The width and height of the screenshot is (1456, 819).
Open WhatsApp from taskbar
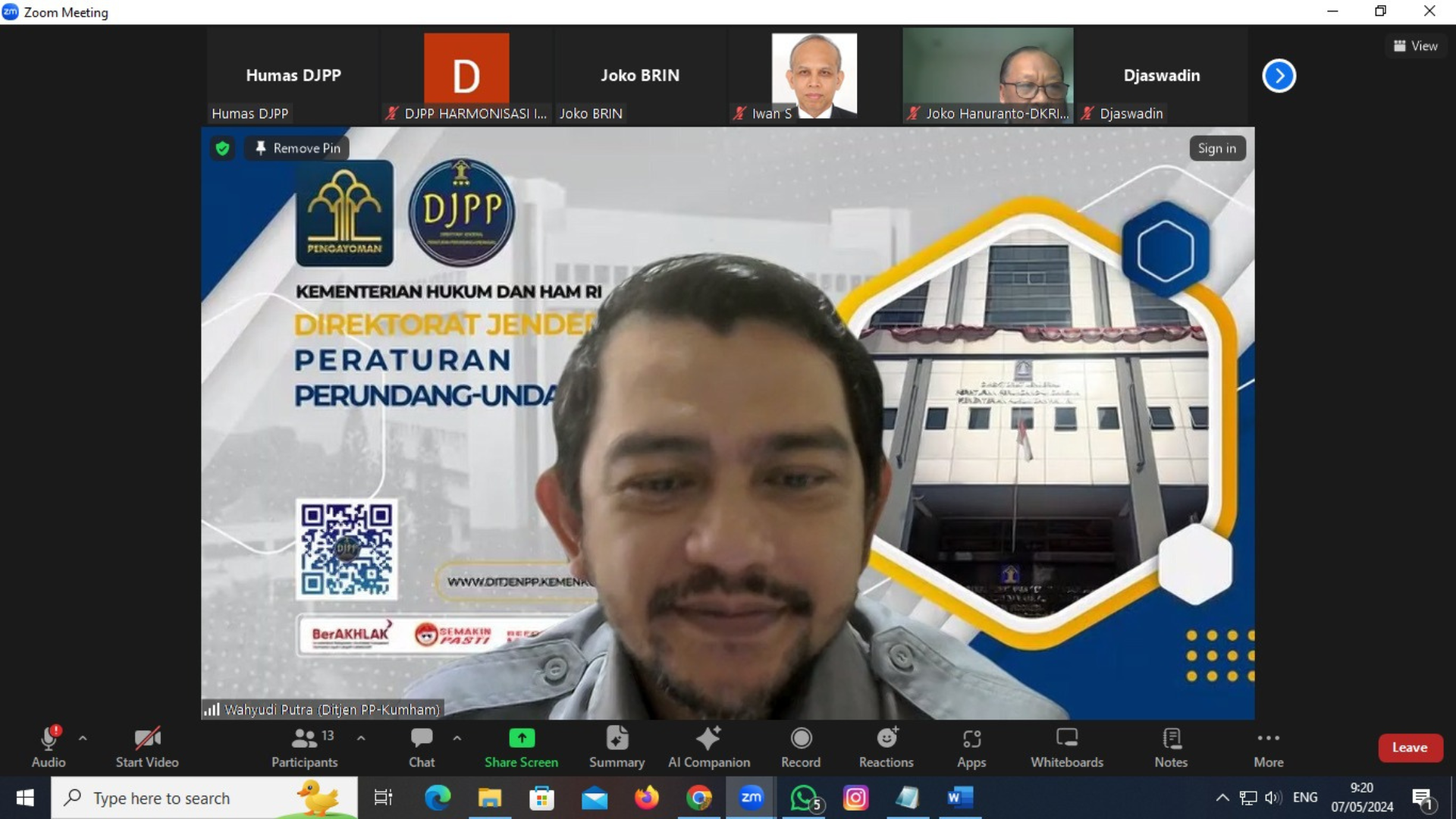[x=804, y=798]
